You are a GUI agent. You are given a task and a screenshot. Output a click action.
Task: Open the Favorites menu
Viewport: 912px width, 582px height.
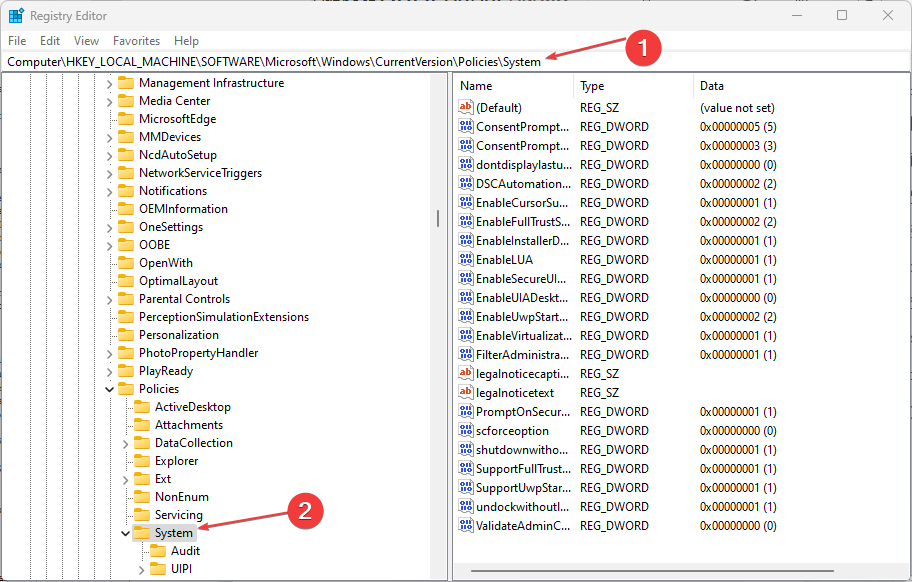[x=137, y=41]
